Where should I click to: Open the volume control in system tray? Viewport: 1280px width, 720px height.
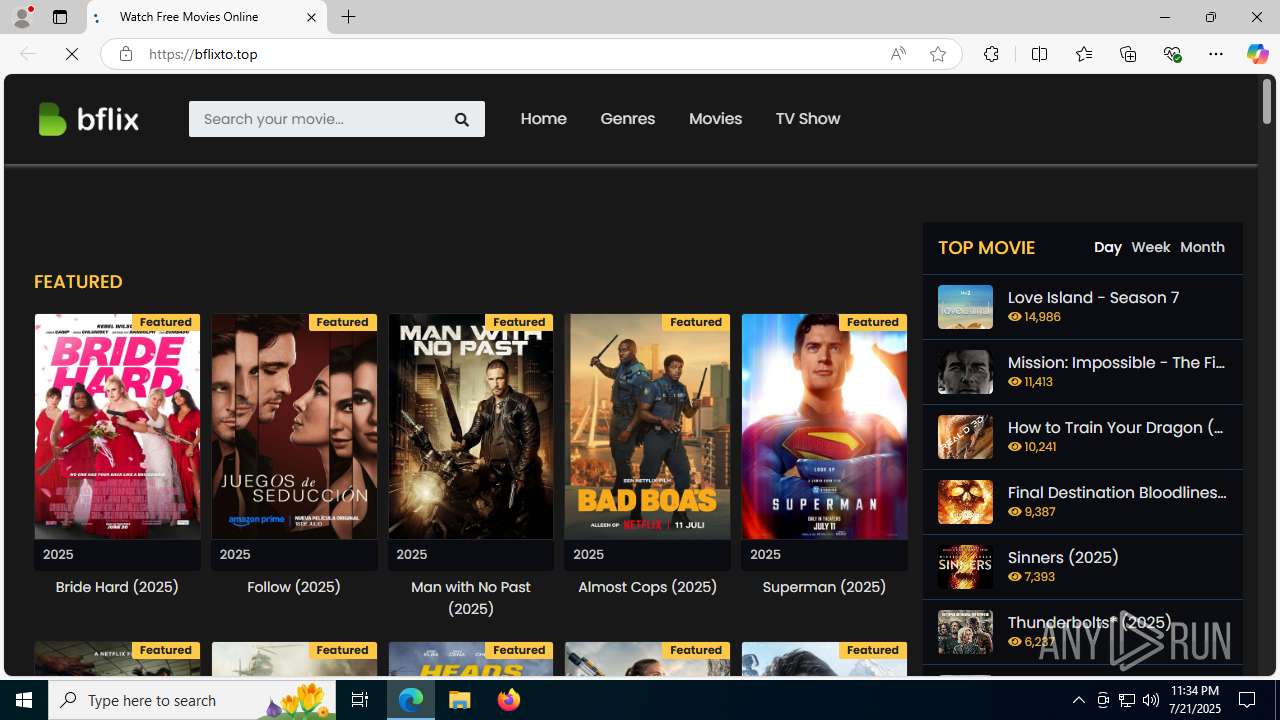[x=1150, y=700]
